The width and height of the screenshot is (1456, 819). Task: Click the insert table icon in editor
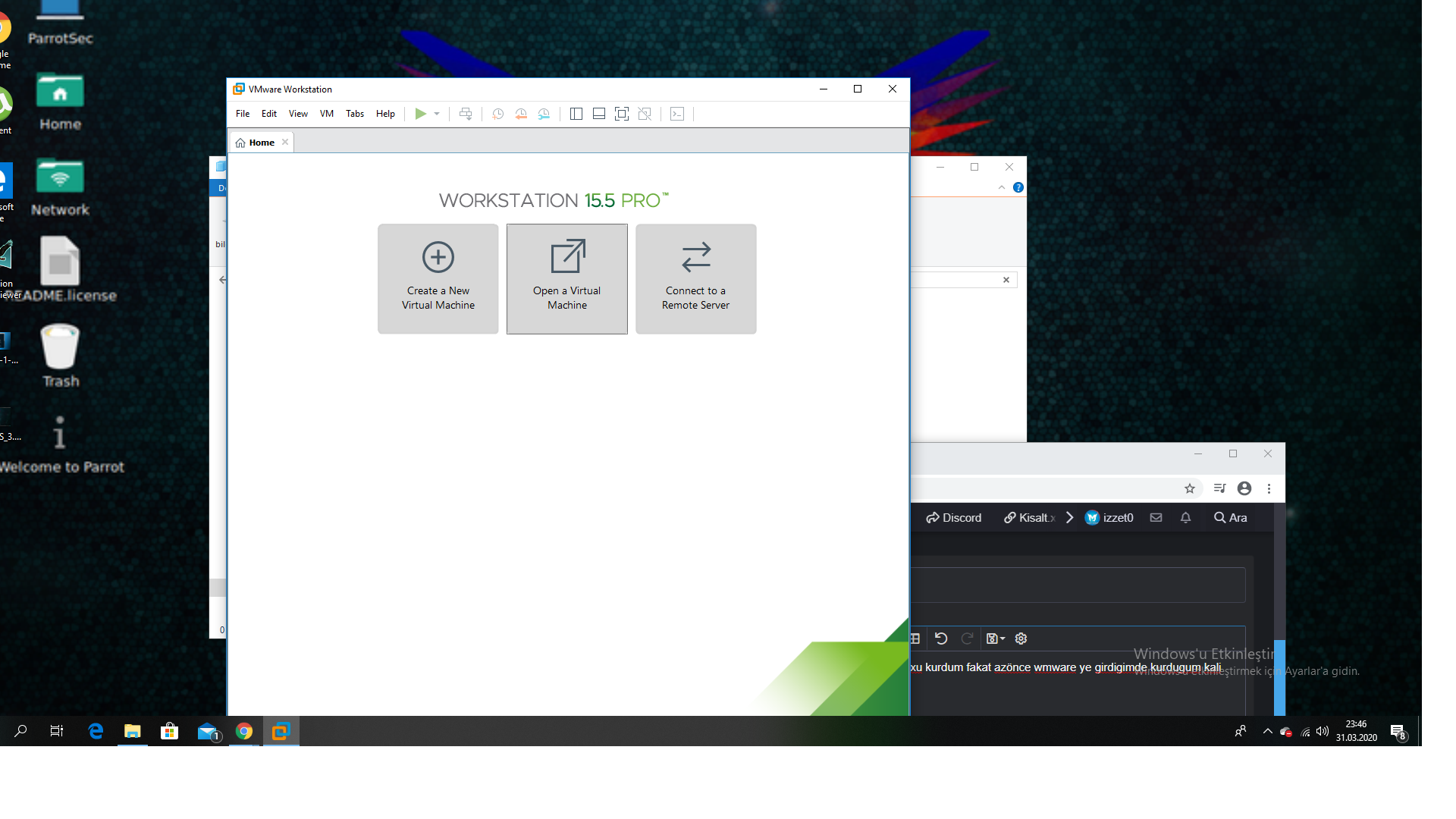coord(915,639)
